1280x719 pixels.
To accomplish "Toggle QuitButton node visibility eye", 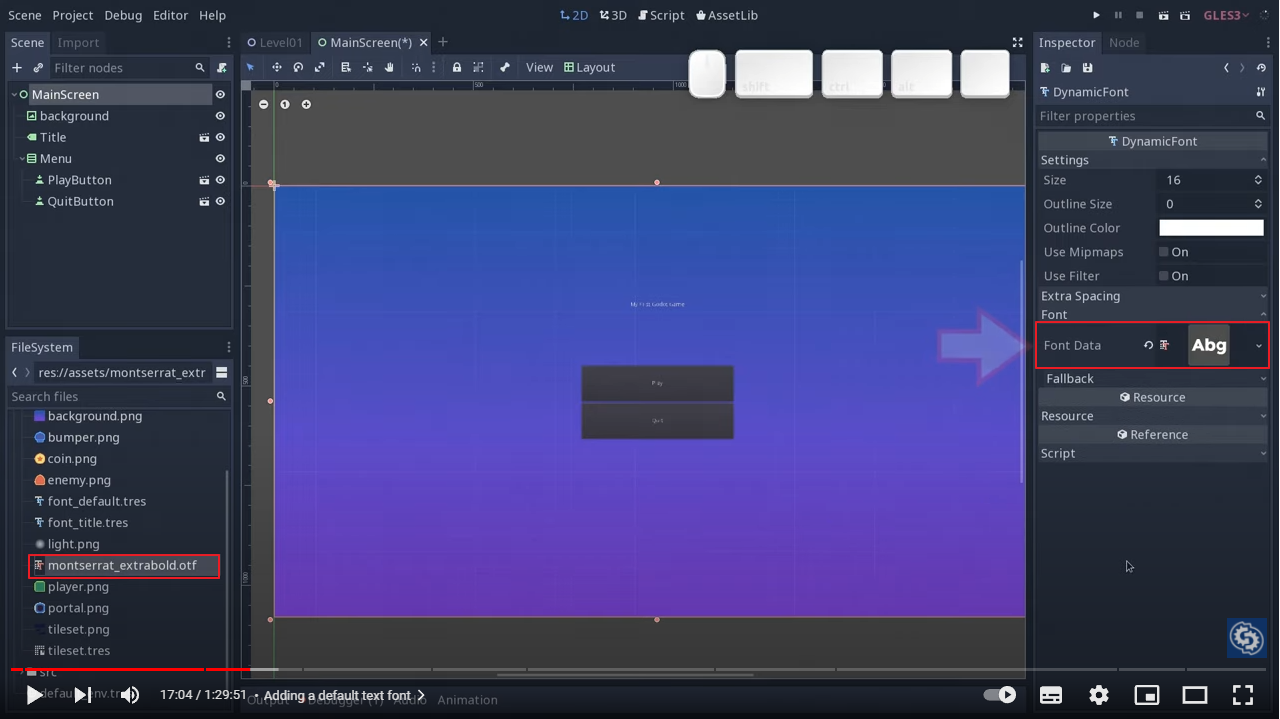I will pyautogui.click(x=220, y=201).
